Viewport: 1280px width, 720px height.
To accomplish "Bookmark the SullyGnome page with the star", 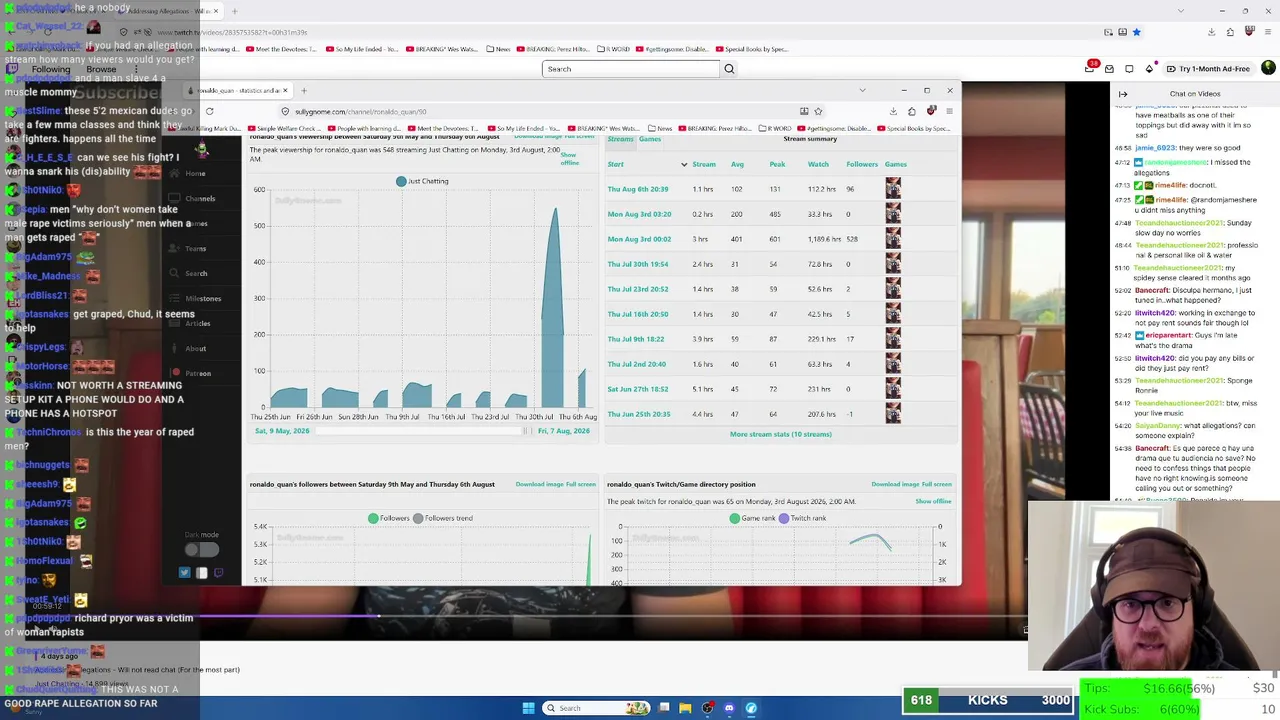I will [818, 111].
